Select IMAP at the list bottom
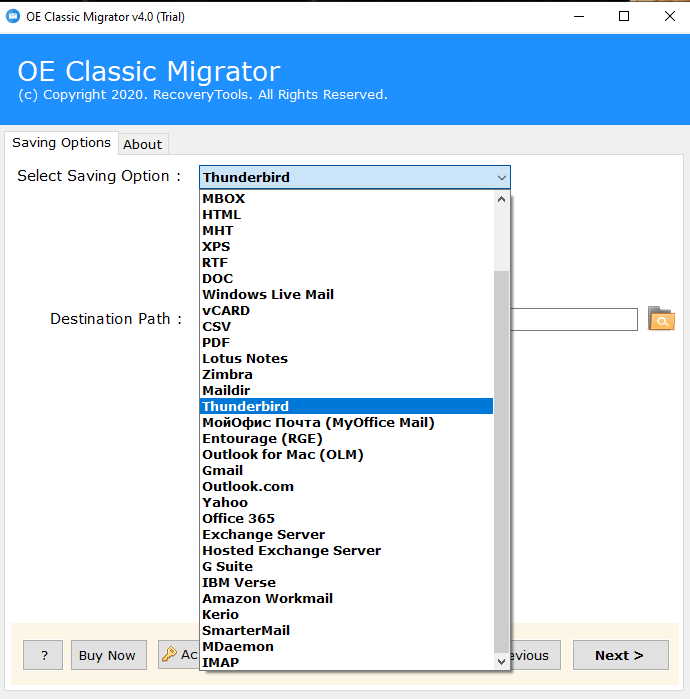 (347, 662)
